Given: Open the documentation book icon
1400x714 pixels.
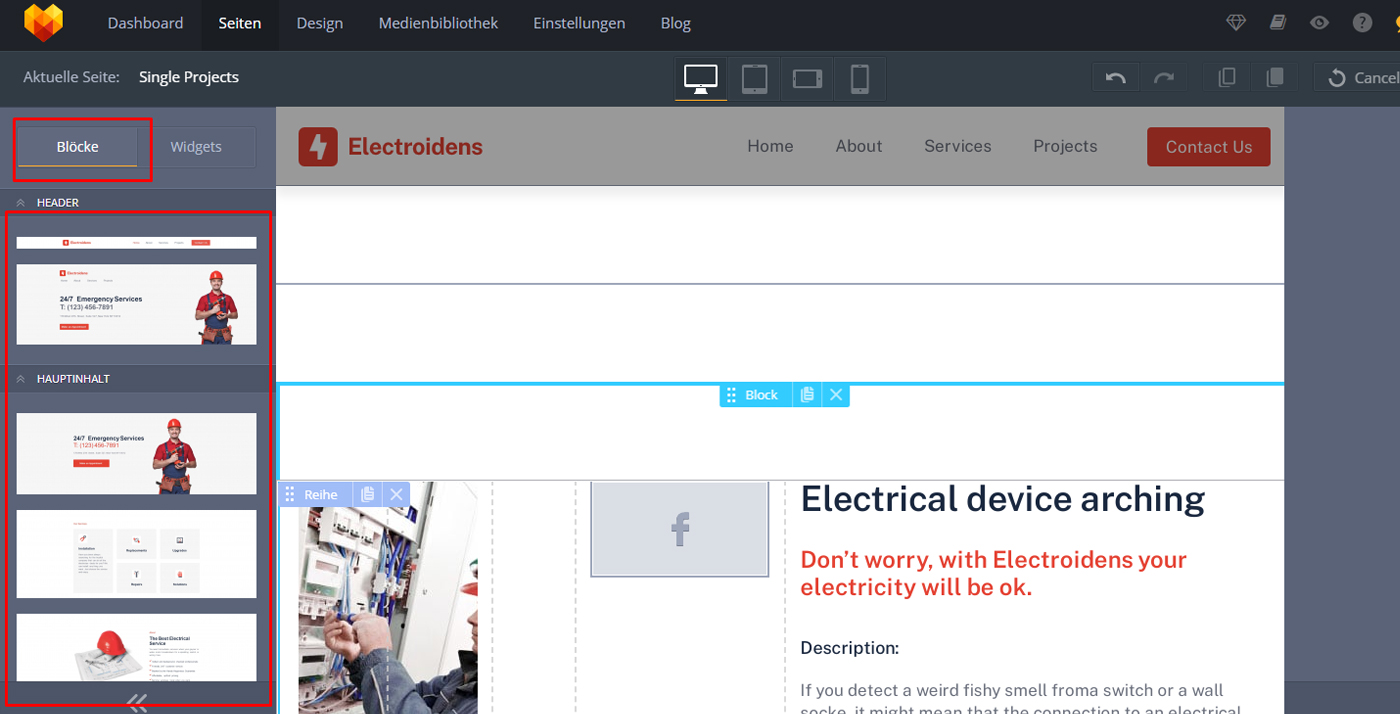Looking at the screenshot, I should tap(1278, 23).
